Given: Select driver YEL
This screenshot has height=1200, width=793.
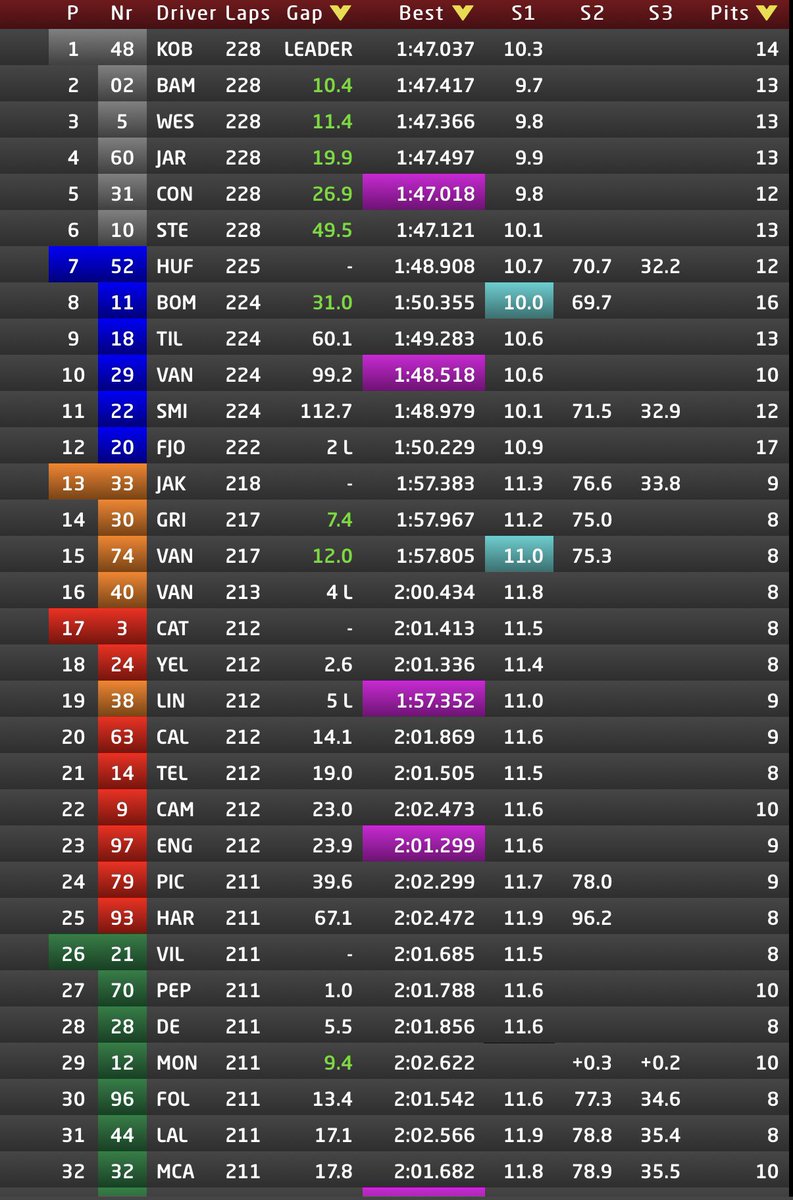Looking at the screenshot, I should (173, 663).
